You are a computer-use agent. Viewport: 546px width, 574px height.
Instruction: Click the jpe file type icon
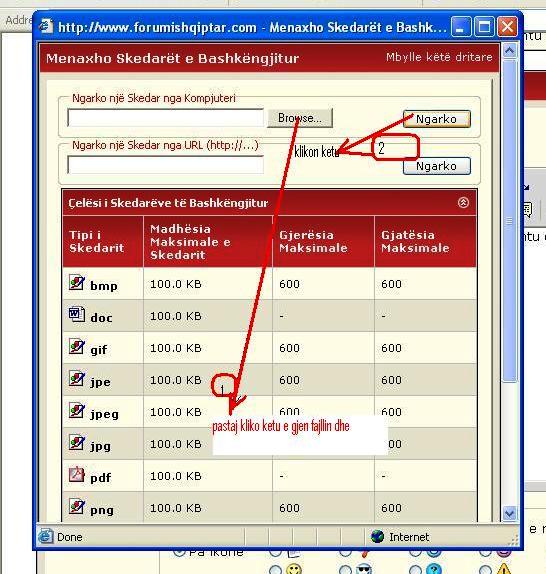77,379
